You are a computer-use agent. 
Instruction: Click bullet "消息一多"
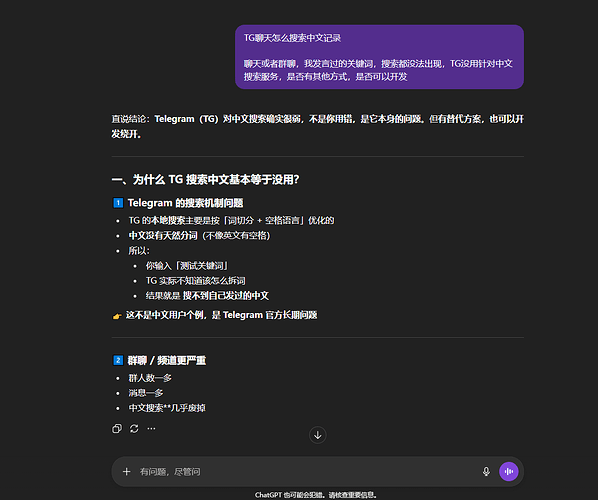(146, 393)
